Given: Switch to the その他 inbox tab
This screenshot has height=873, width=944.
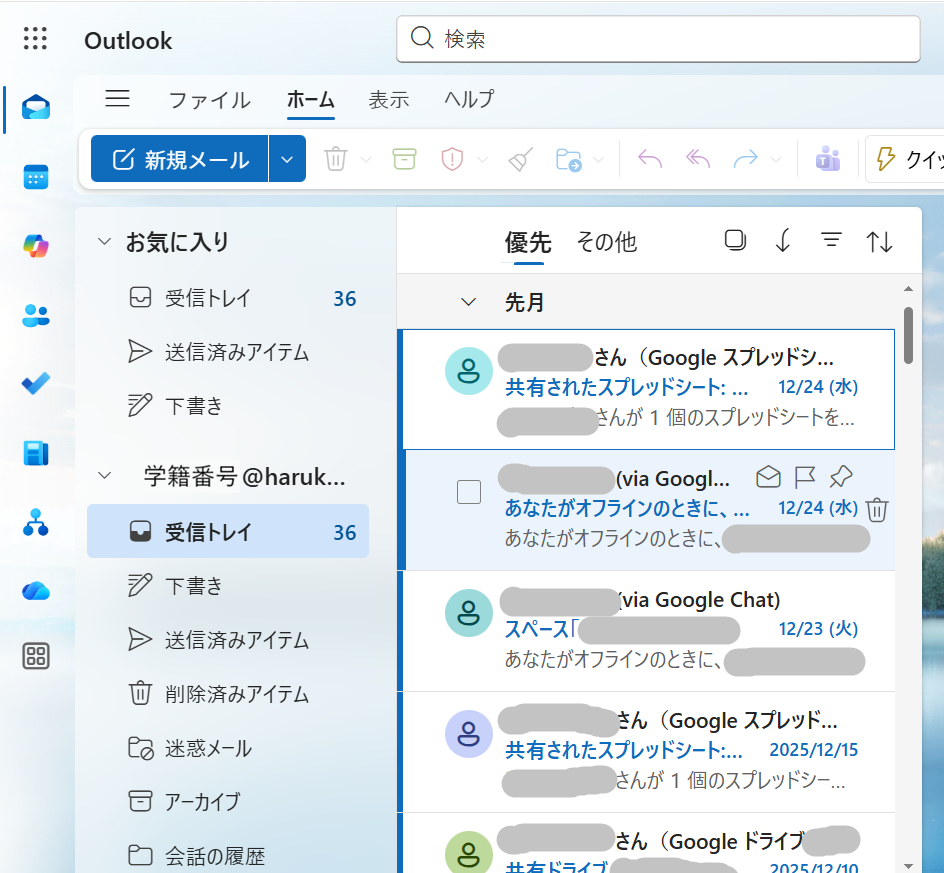Looking at the screenshot, I should 606,242.
